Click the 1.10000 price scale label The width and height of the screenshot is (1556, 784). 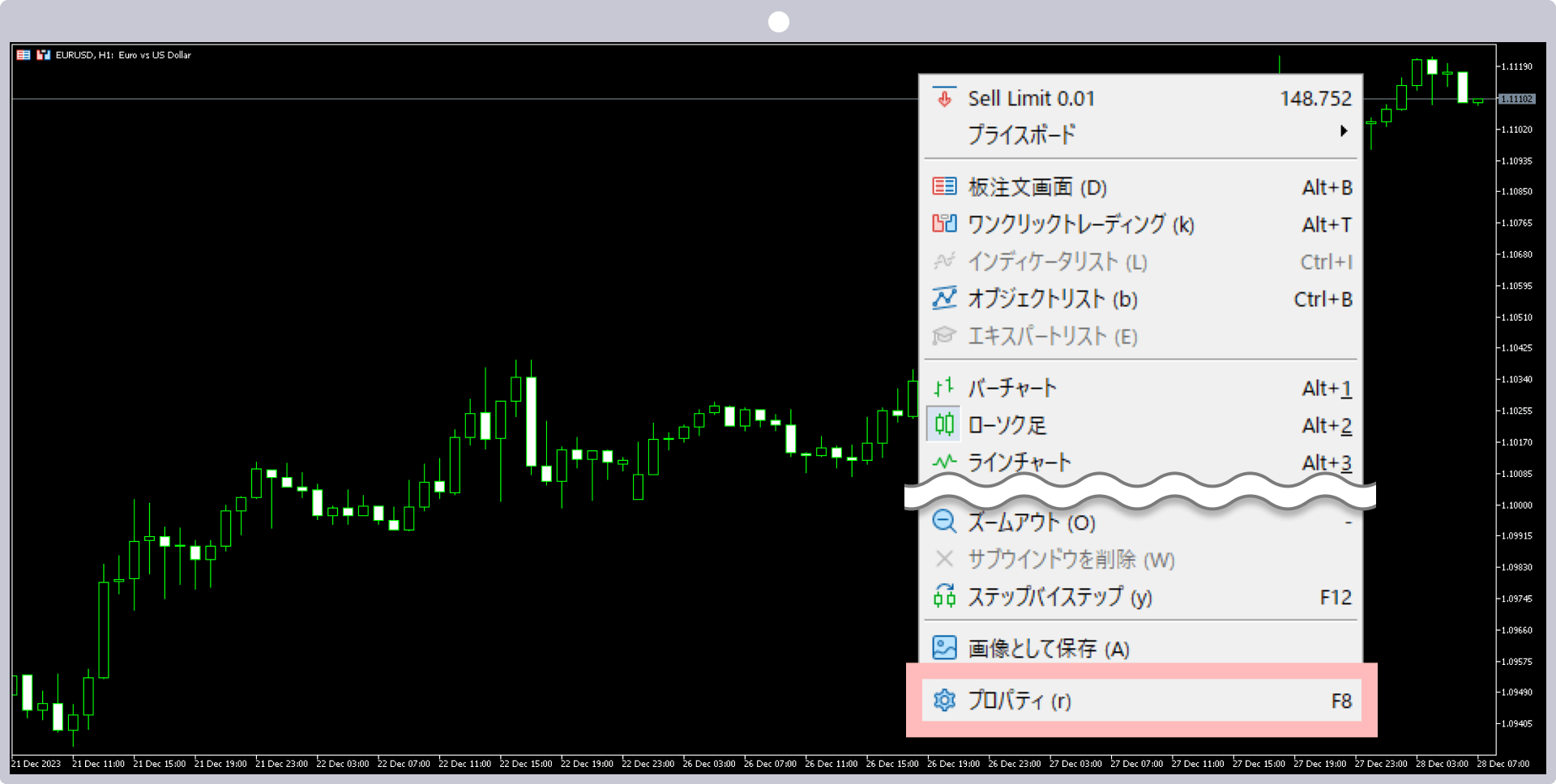pyautogui.click(x=1516, y=505)
